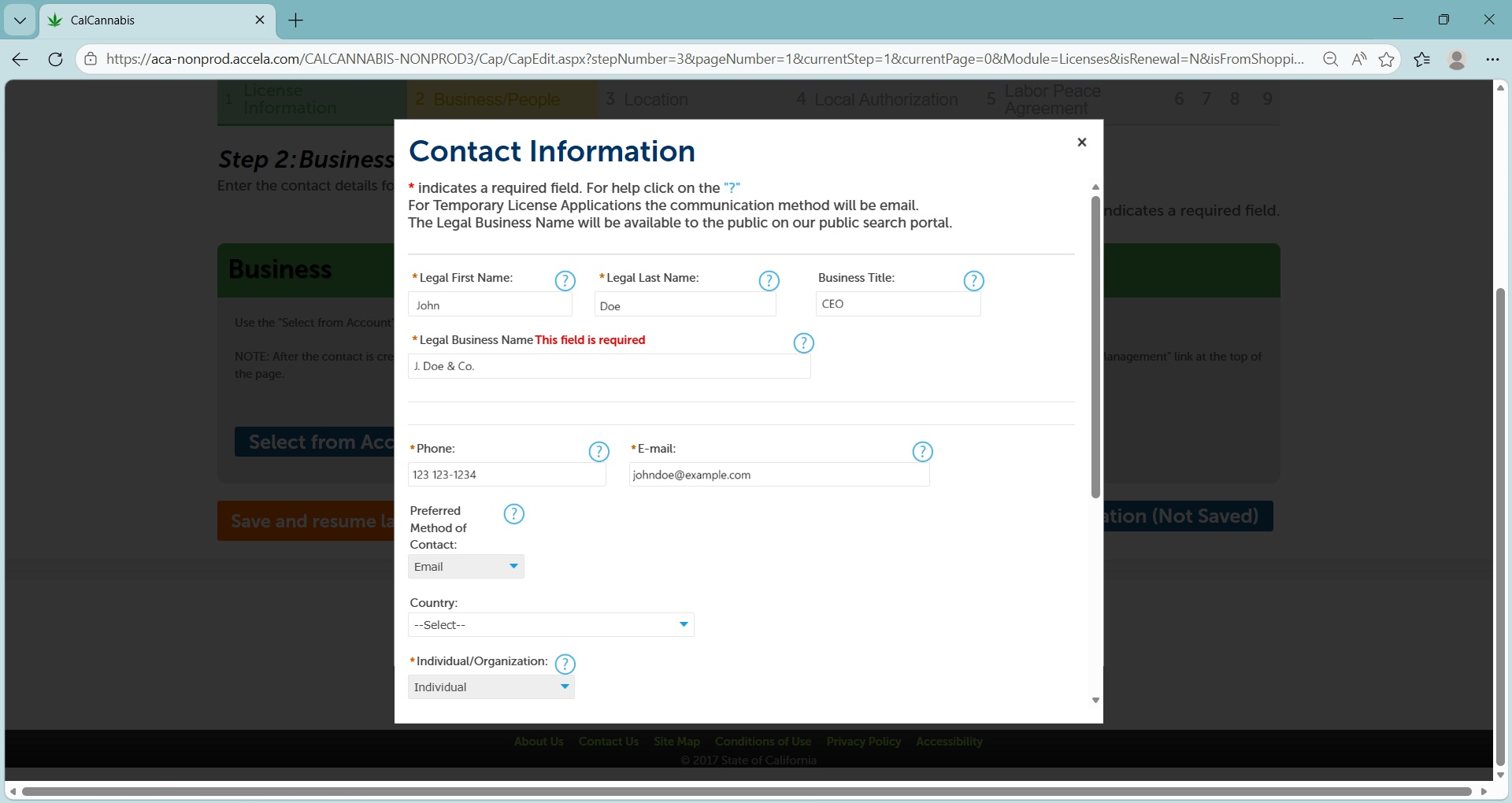
Task: Open Read aloud icon
Action: (x=1359, y=59)
